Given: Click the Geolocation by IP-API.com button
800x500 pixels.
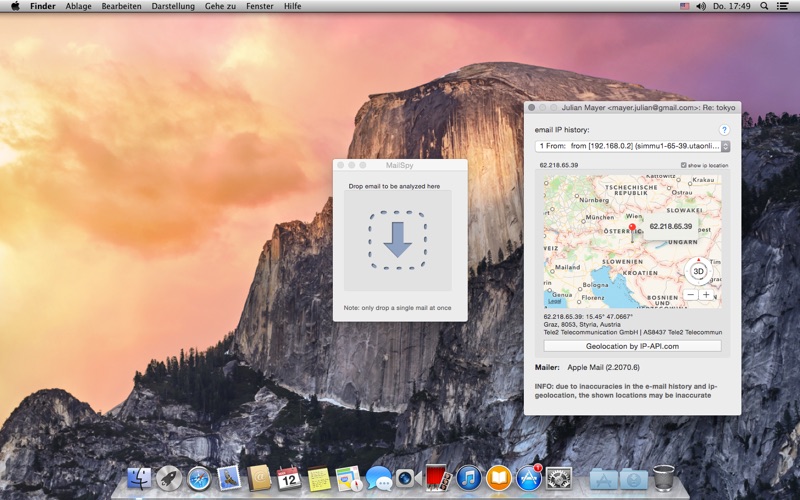Looking at the screenshot, I should pyautogui.click(x=632, y=346).
